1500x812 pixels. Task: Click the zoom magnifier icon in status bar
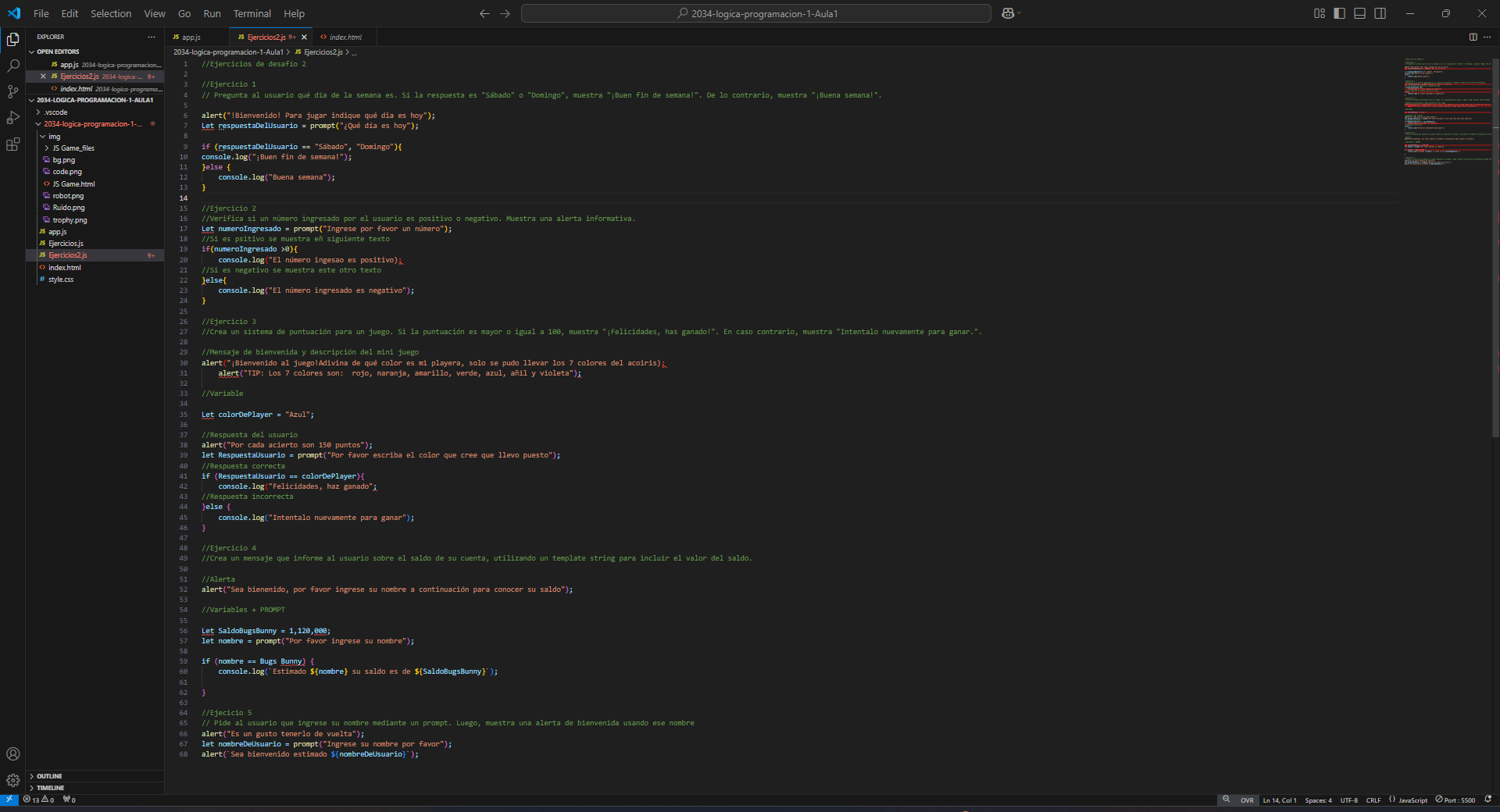click(x=1227, y=800)
